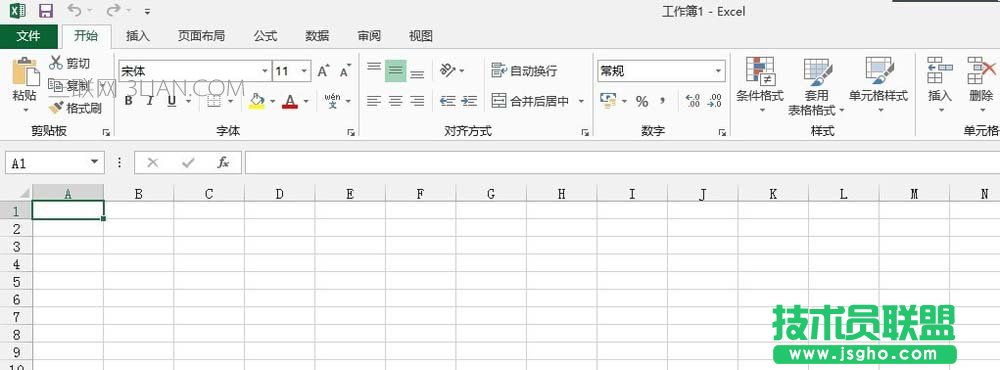Screen dimensions: 1000x370
Task: Click the text orientation icon
Action: pos(448,70)
